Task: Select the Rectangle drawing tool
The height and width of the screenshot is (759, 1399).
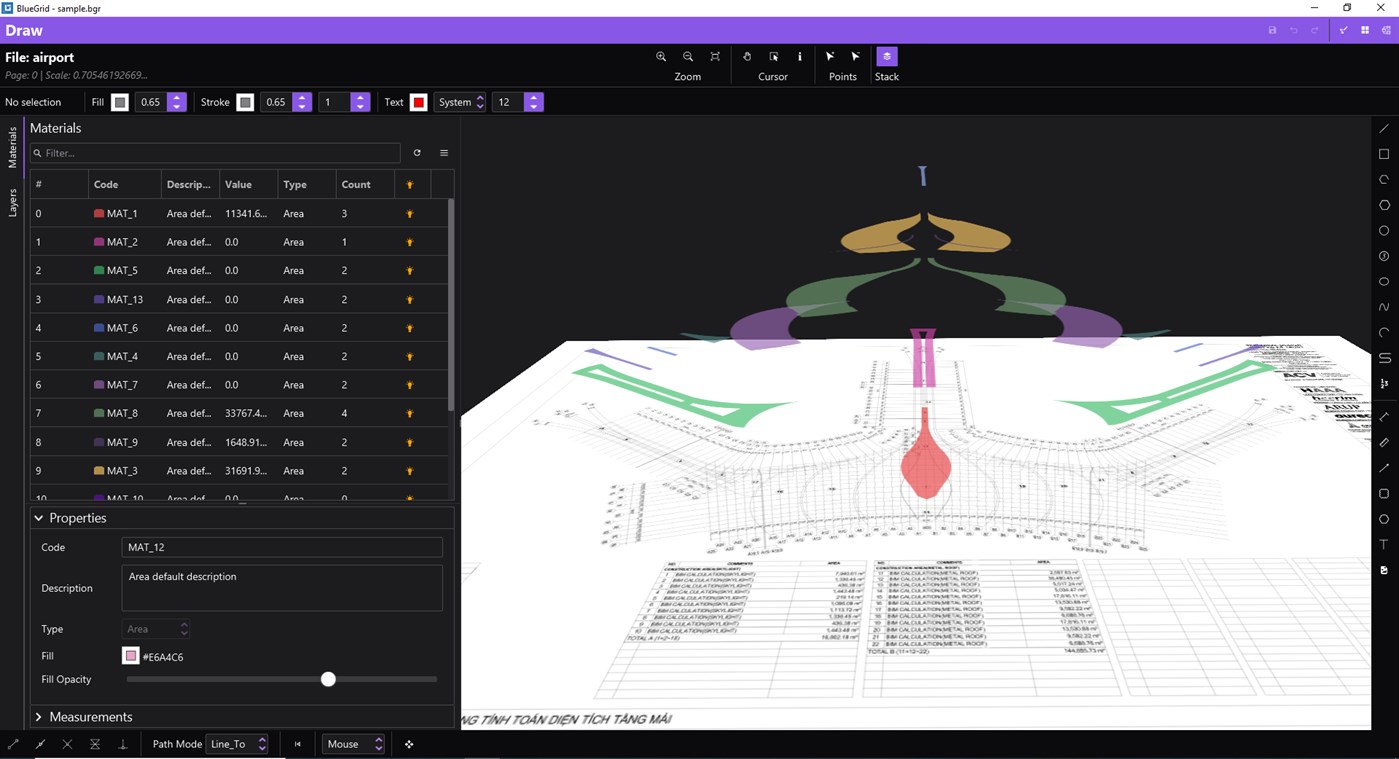Action: (x=1384, y=154)
